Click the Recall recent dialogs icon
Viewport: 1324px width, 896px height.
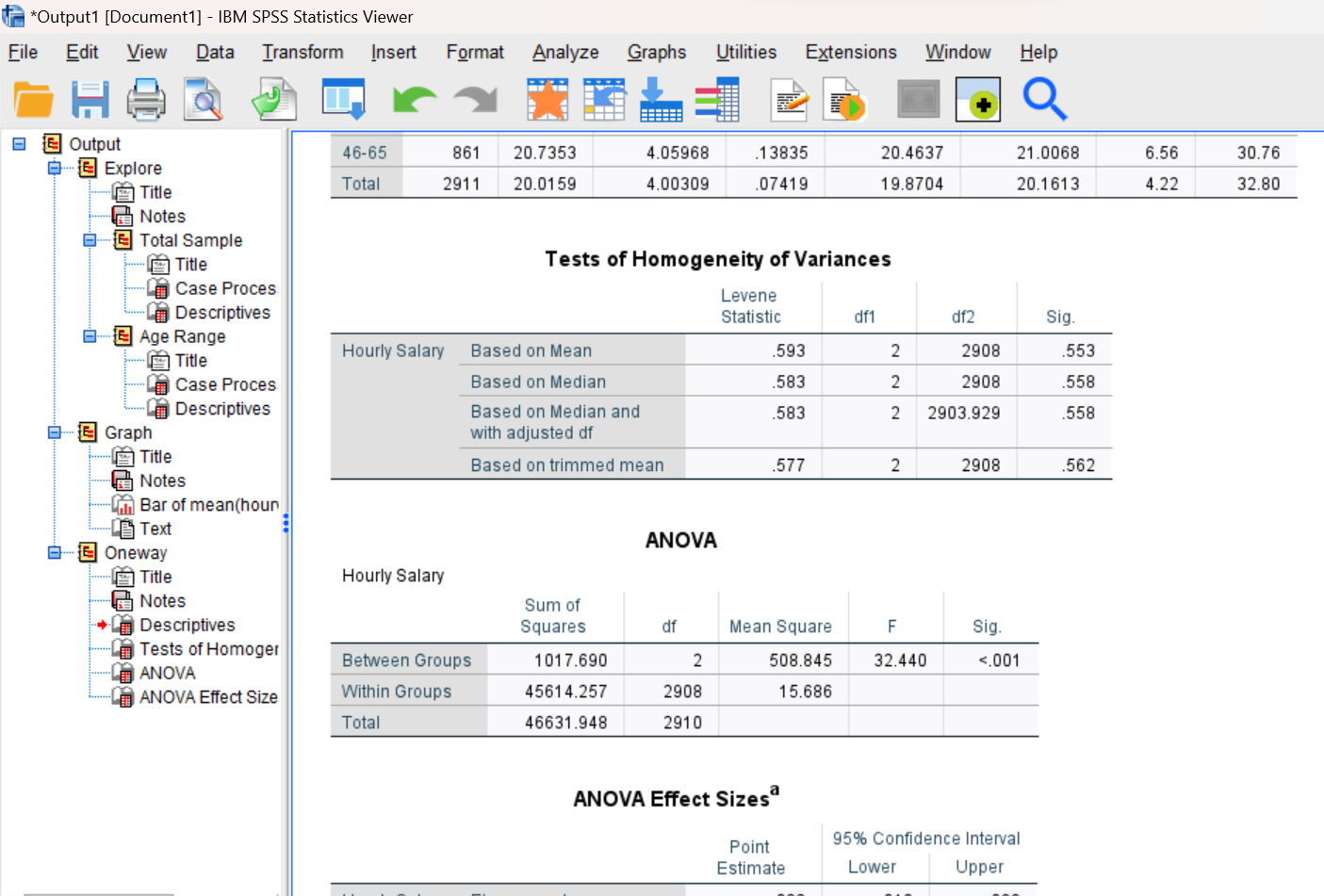(344, 99)
